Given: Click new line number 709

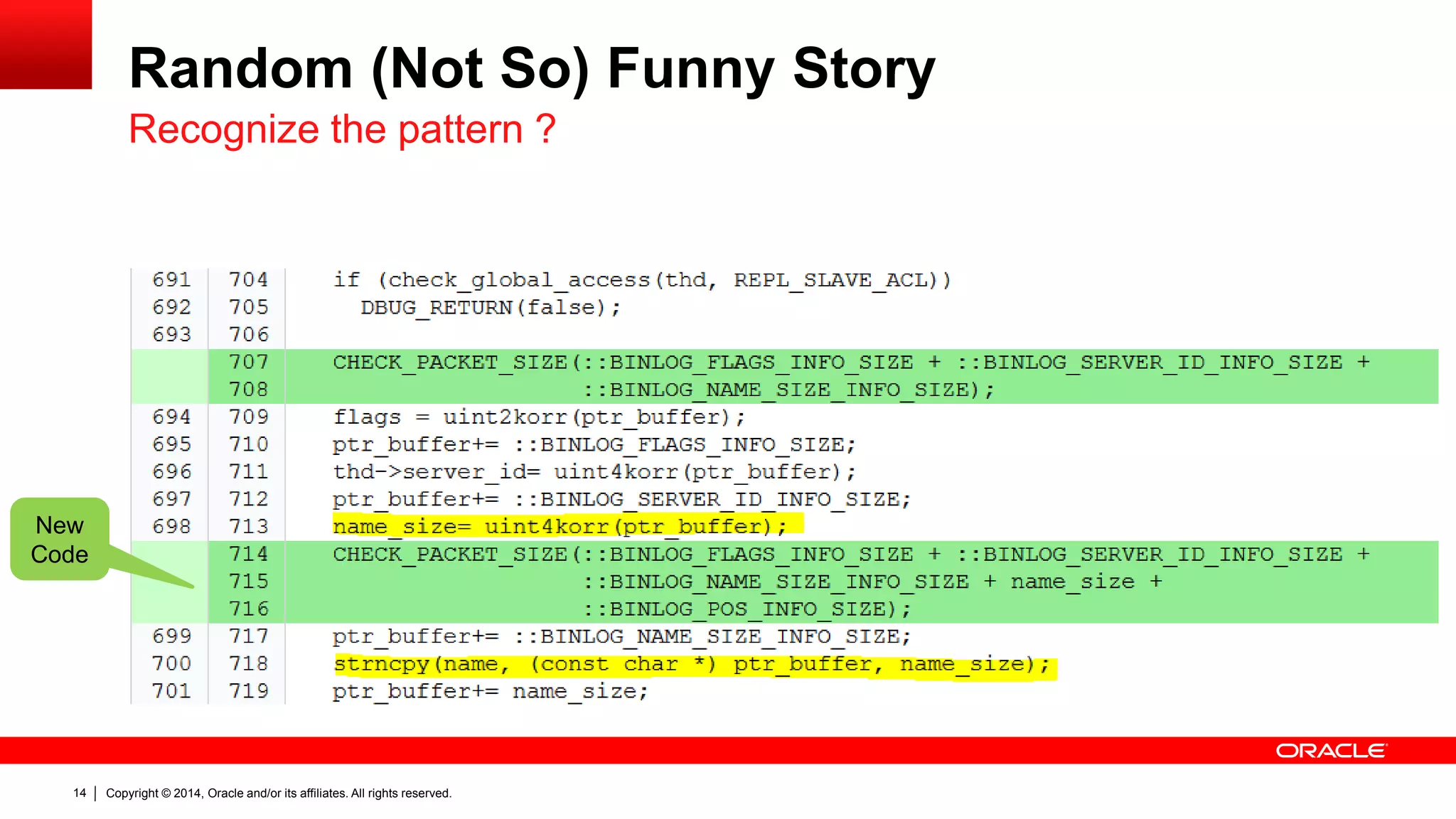Looking at the screenshot, I should click(249, 417).
